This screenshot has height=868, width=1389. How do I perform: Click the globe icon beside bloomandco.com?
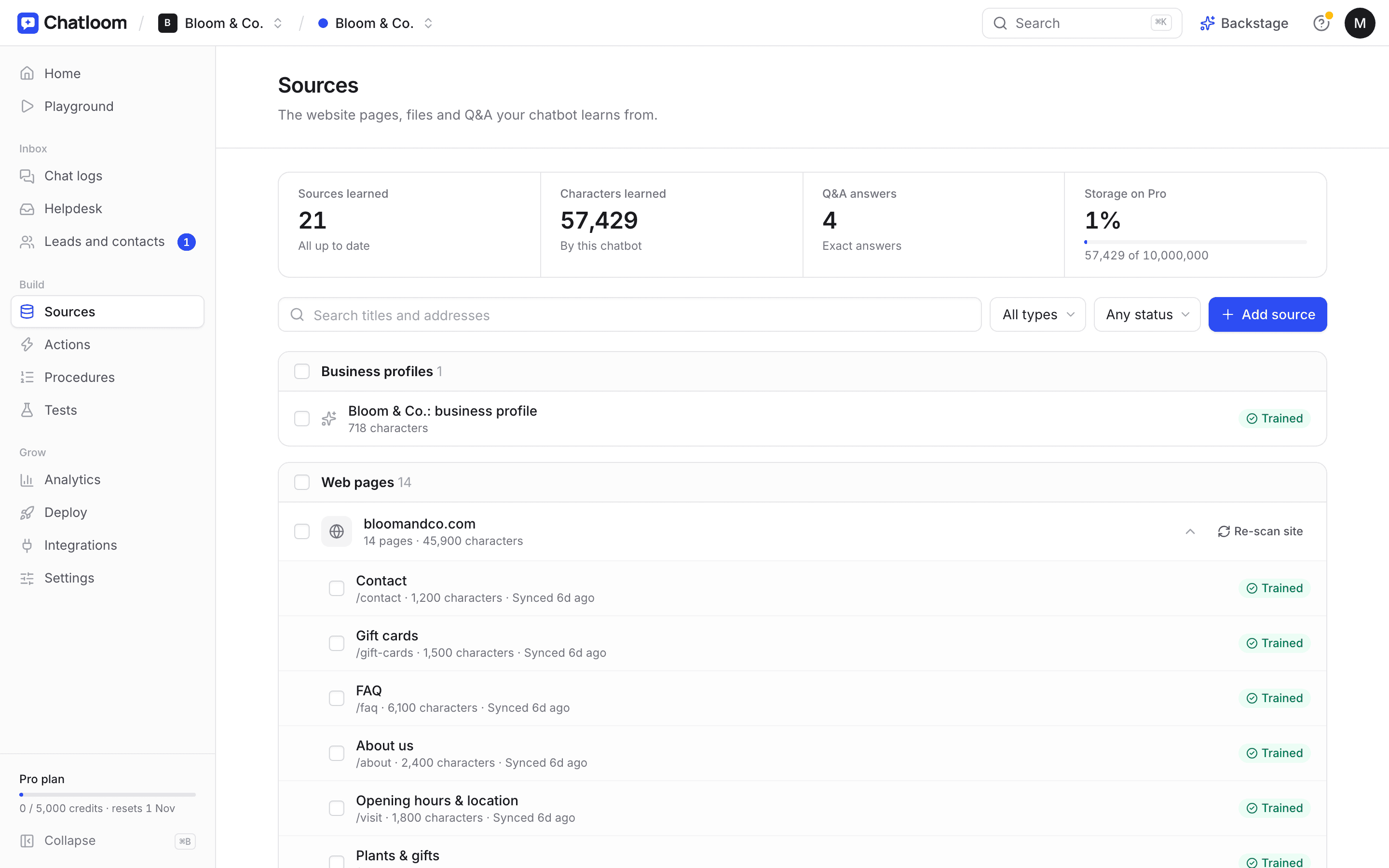(x=336, y=531)
